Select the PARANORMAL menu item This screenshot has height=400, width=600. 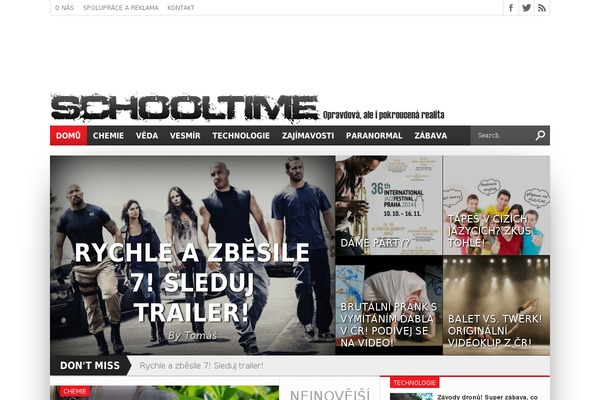pos(374,136)
